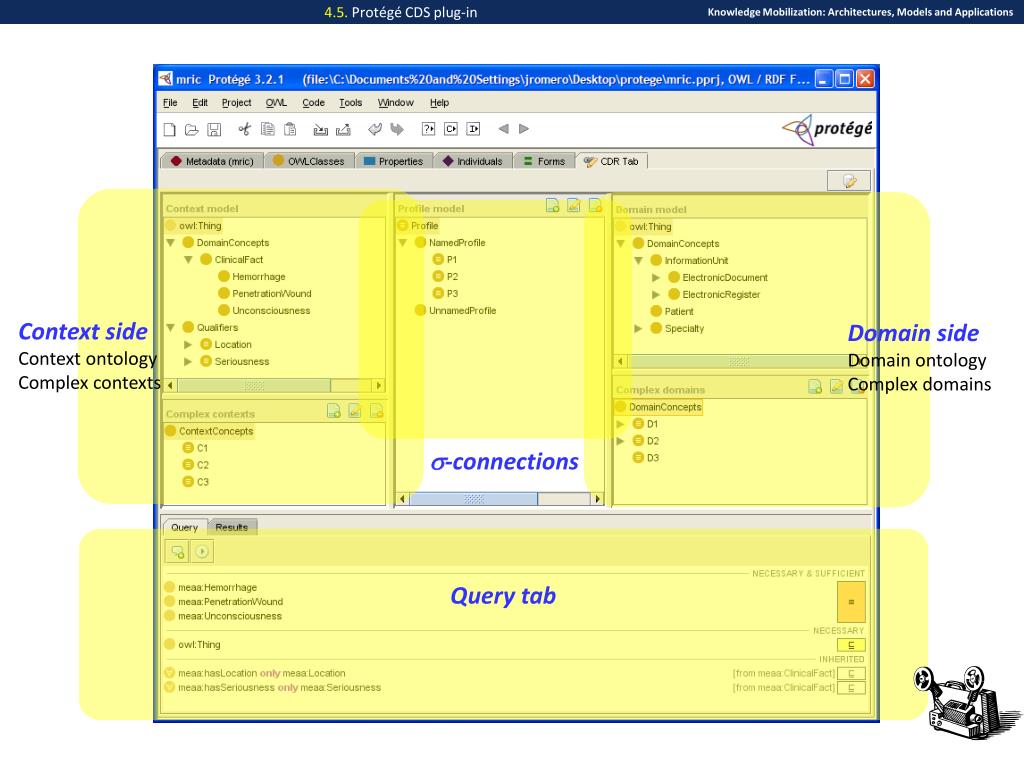Expand the ElectronicDocument node
The width and height of the screenshot is (1024, 768).
point(656,278)
